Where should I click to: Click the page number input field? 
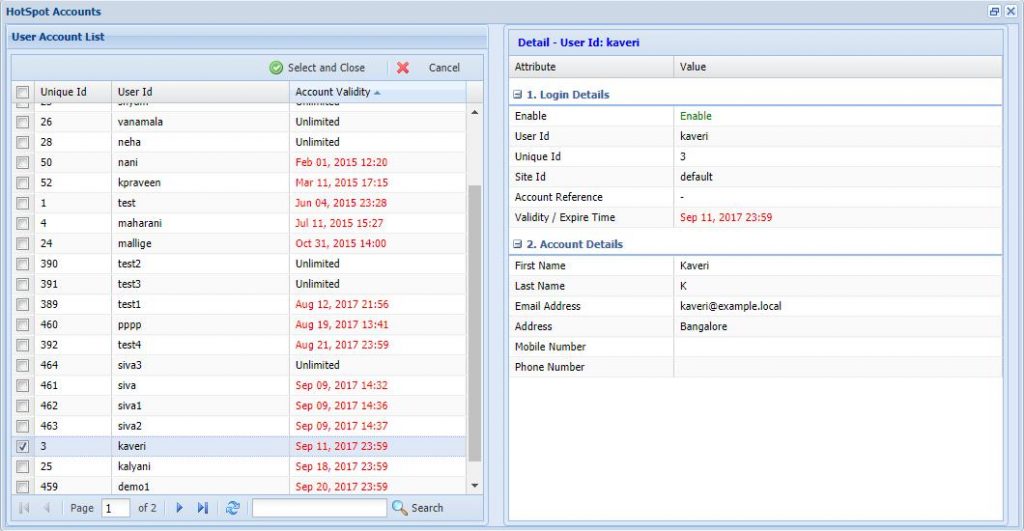(115, 508)
